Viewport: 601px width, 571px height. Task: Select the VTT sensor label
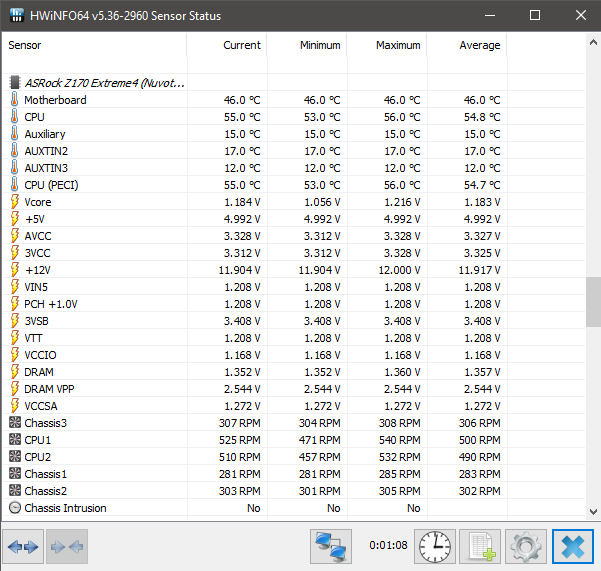pos(33,338)
